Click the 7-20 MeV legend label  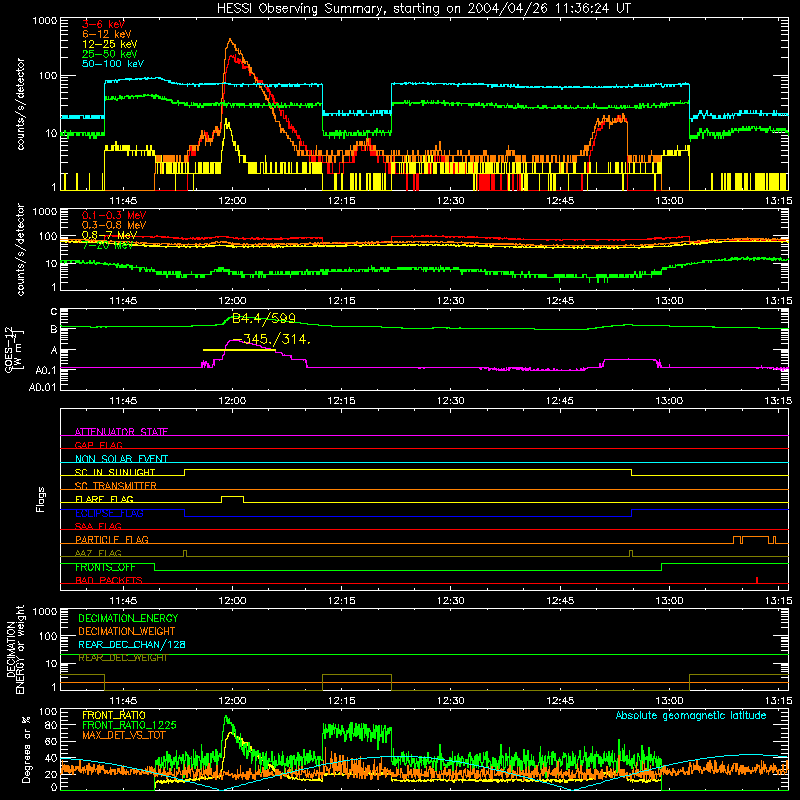(x=107, y=245)
